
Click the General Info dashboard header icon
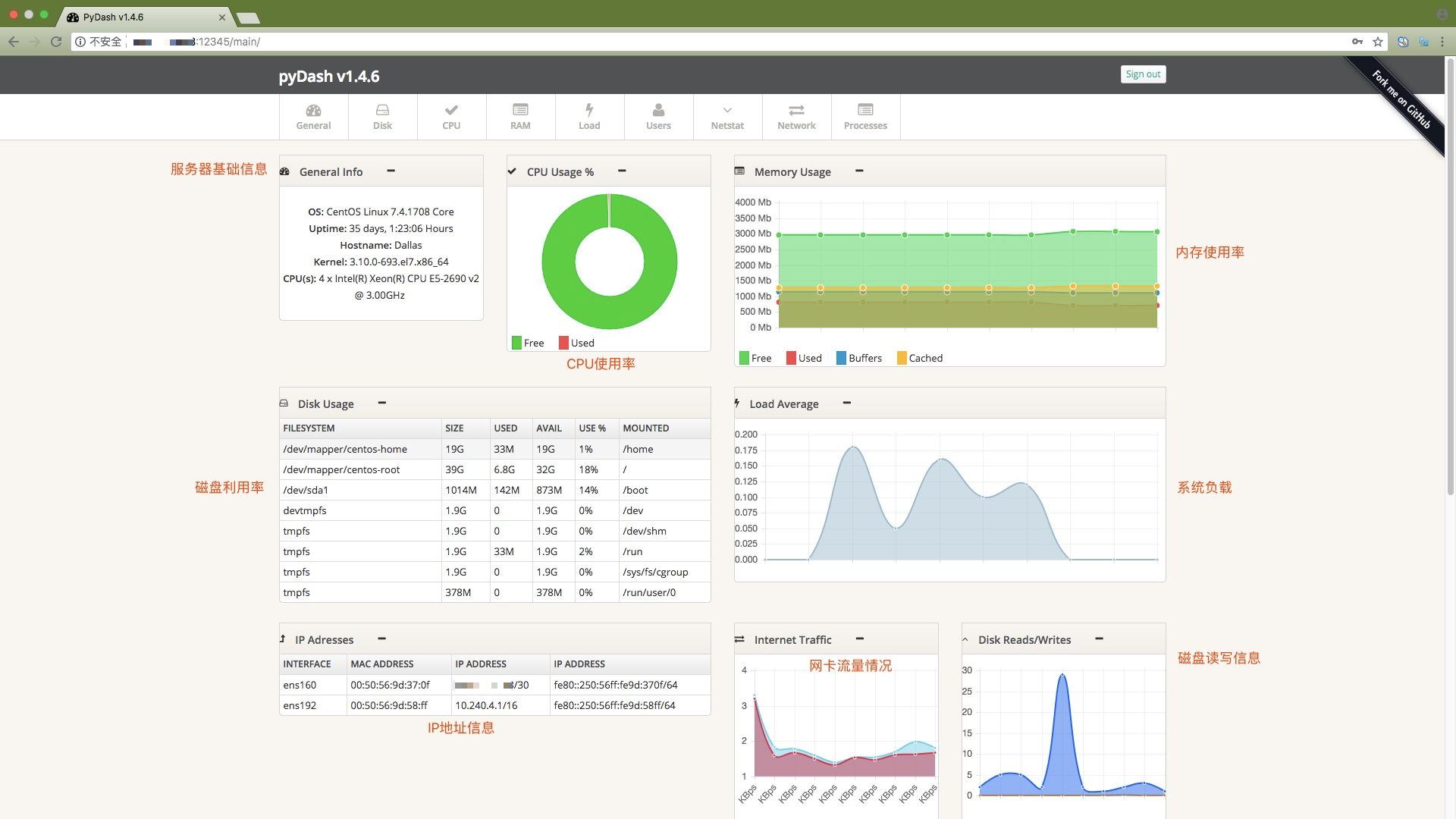284,171
